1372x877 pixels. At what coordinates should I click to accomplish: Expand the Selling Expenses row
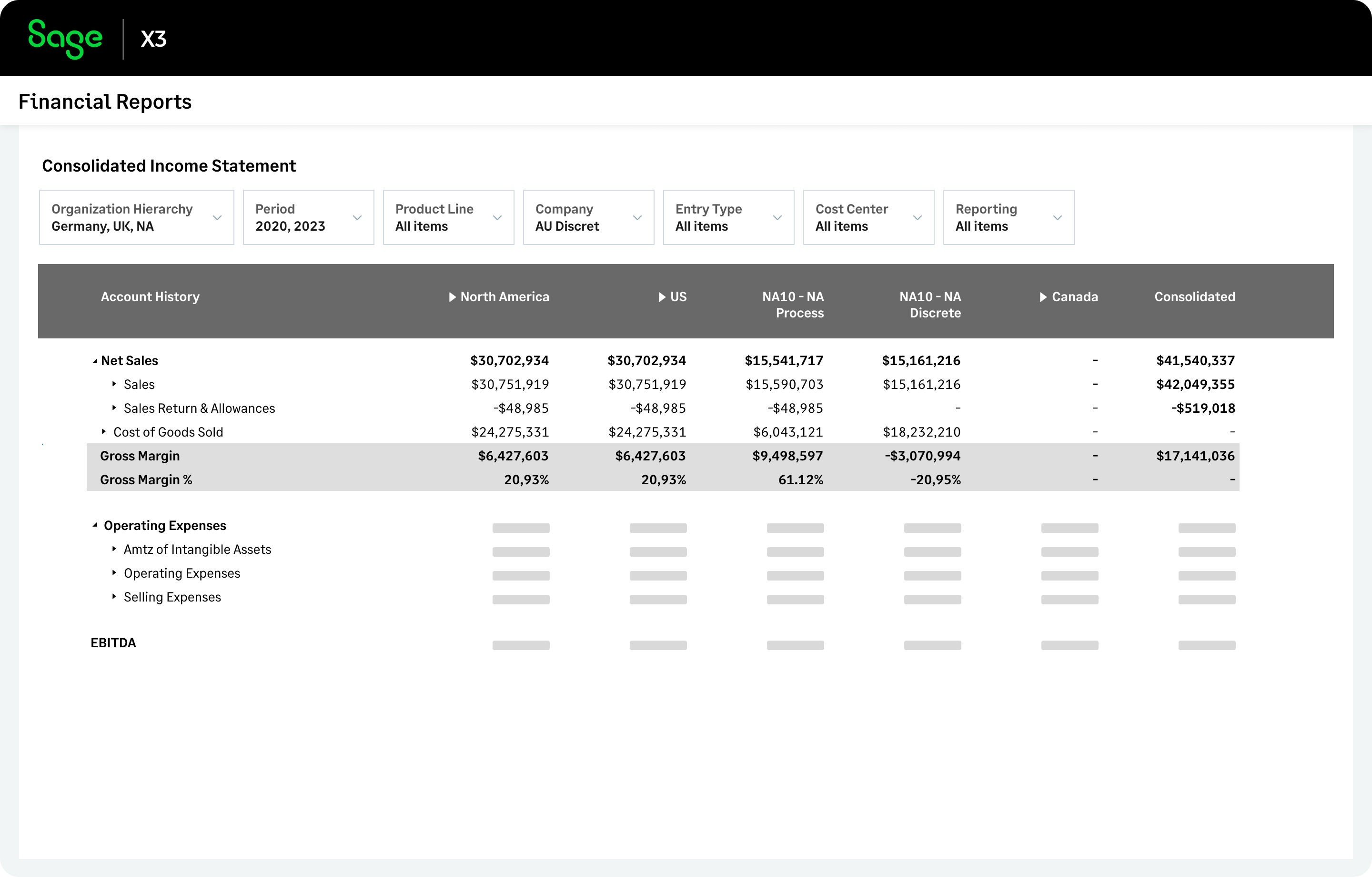pos(114,596)
